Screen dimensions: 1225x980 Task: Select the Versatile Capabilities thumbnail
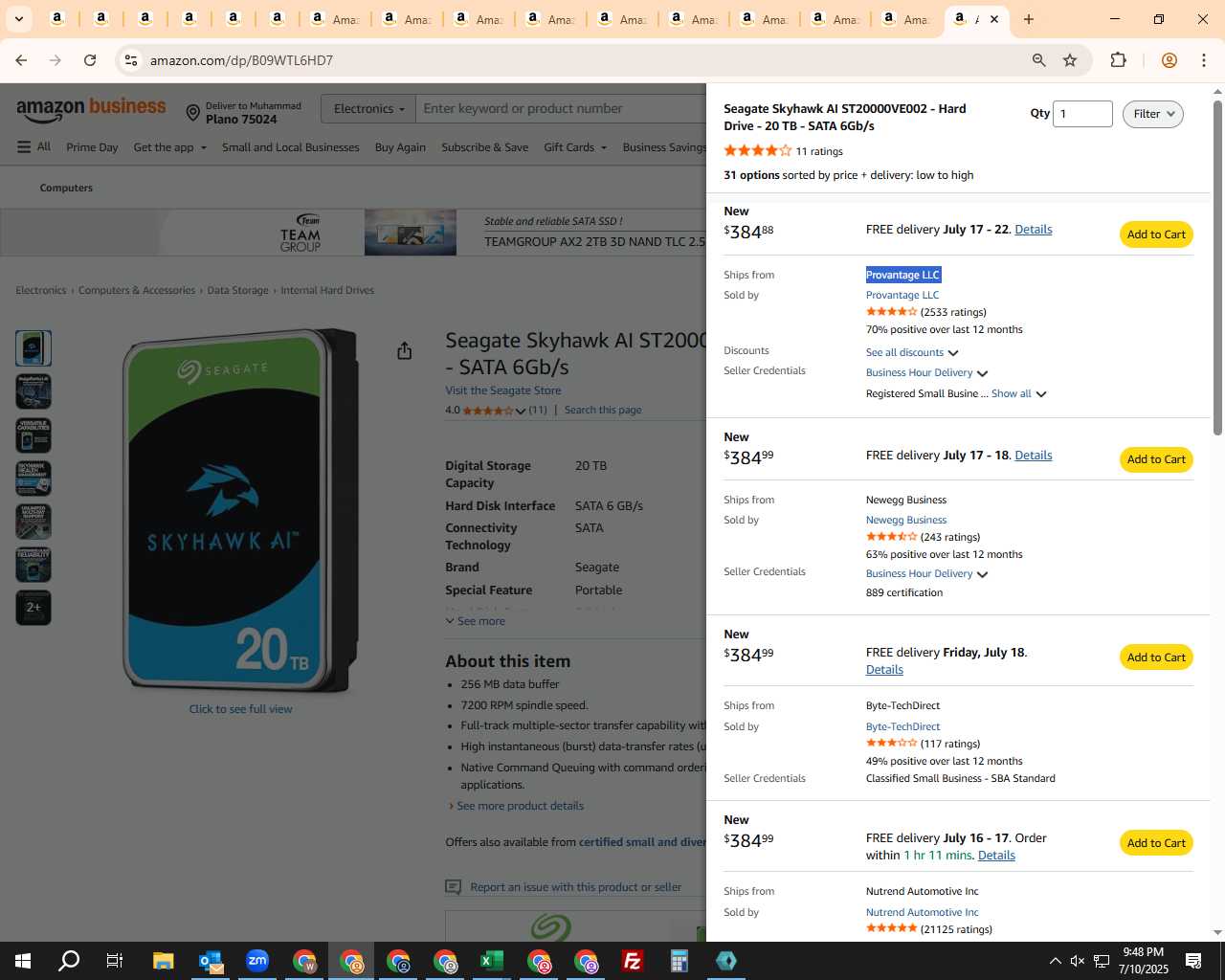(x=33, y=435)
